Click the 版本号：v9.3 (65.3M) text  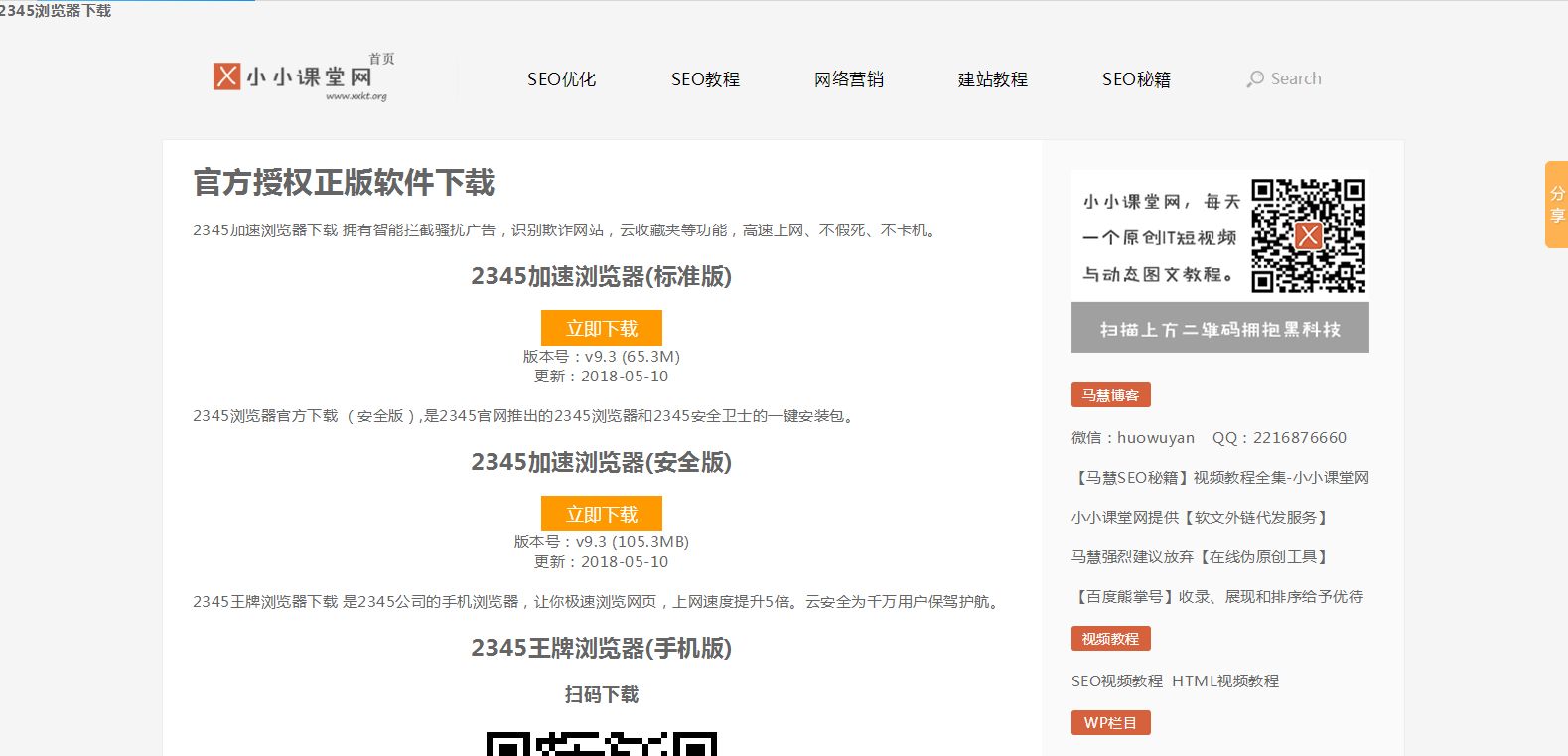(x=602, y=357)
